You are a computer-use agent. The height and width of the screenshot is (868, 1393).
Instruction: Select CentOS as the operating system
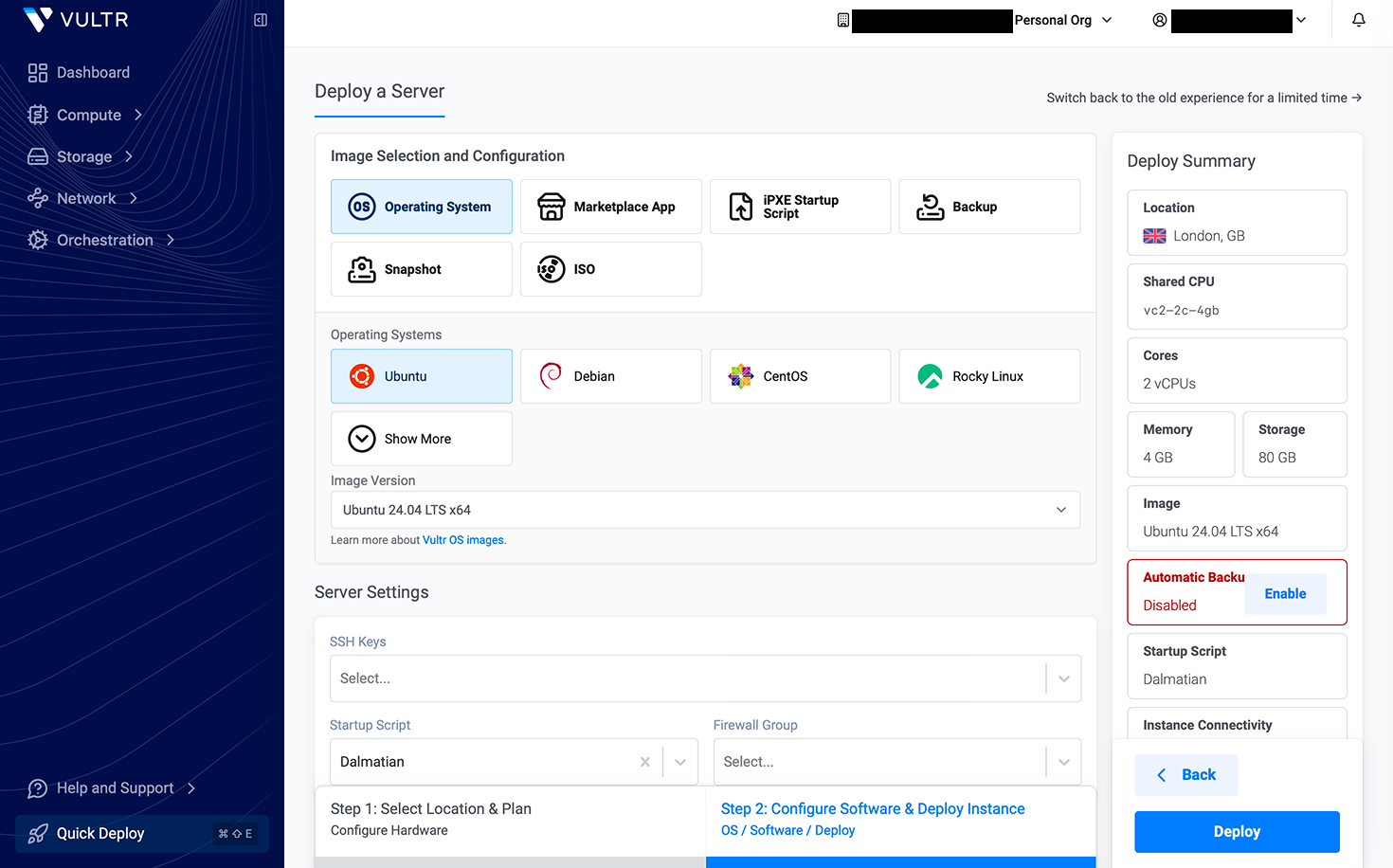tap(801, 376)
